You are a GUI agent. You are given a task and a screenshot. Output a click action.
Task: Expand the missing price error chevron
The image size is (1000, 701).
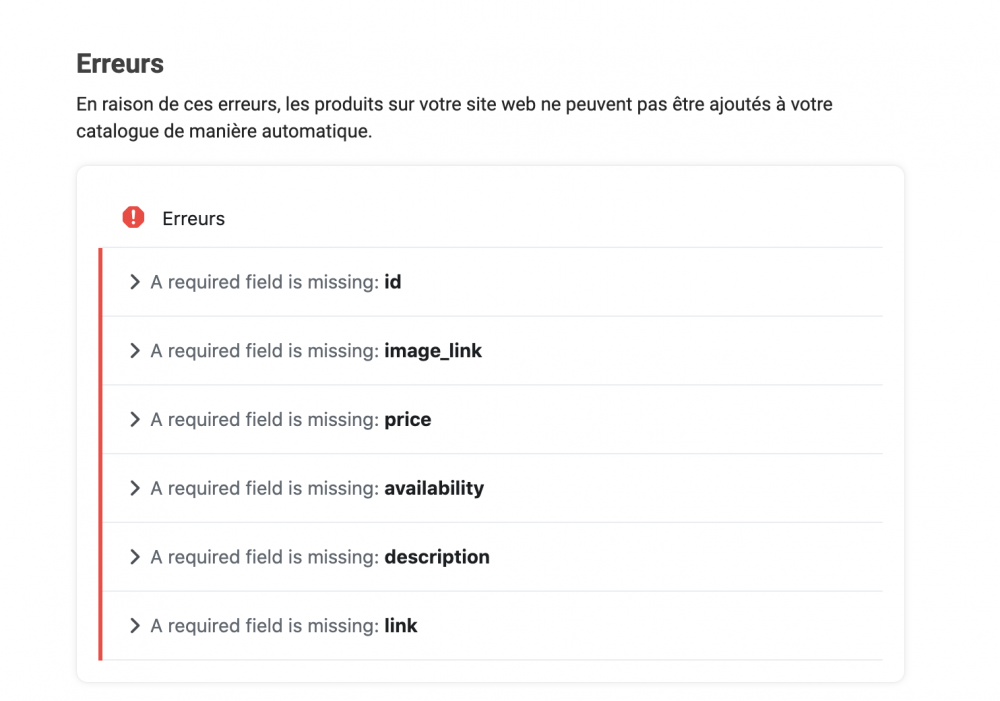(134, 420)
